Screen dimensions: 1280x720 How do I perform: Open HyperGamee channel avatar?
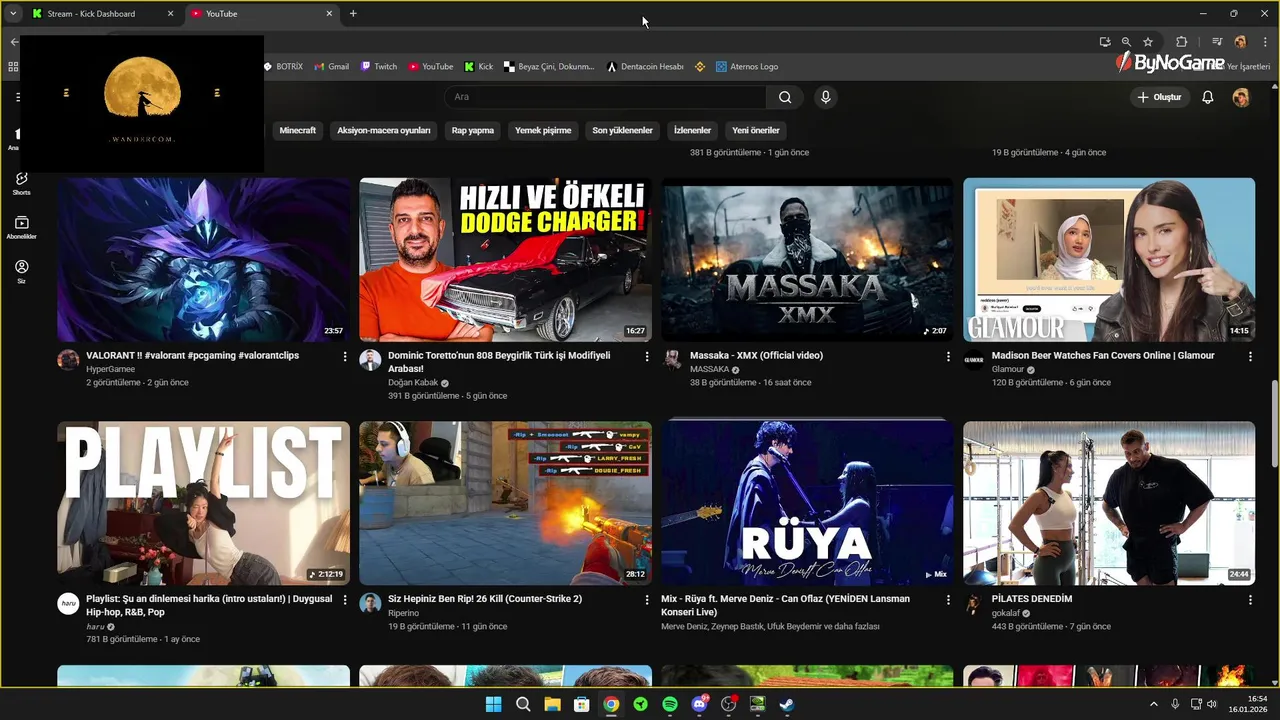(x=68, y=360)
